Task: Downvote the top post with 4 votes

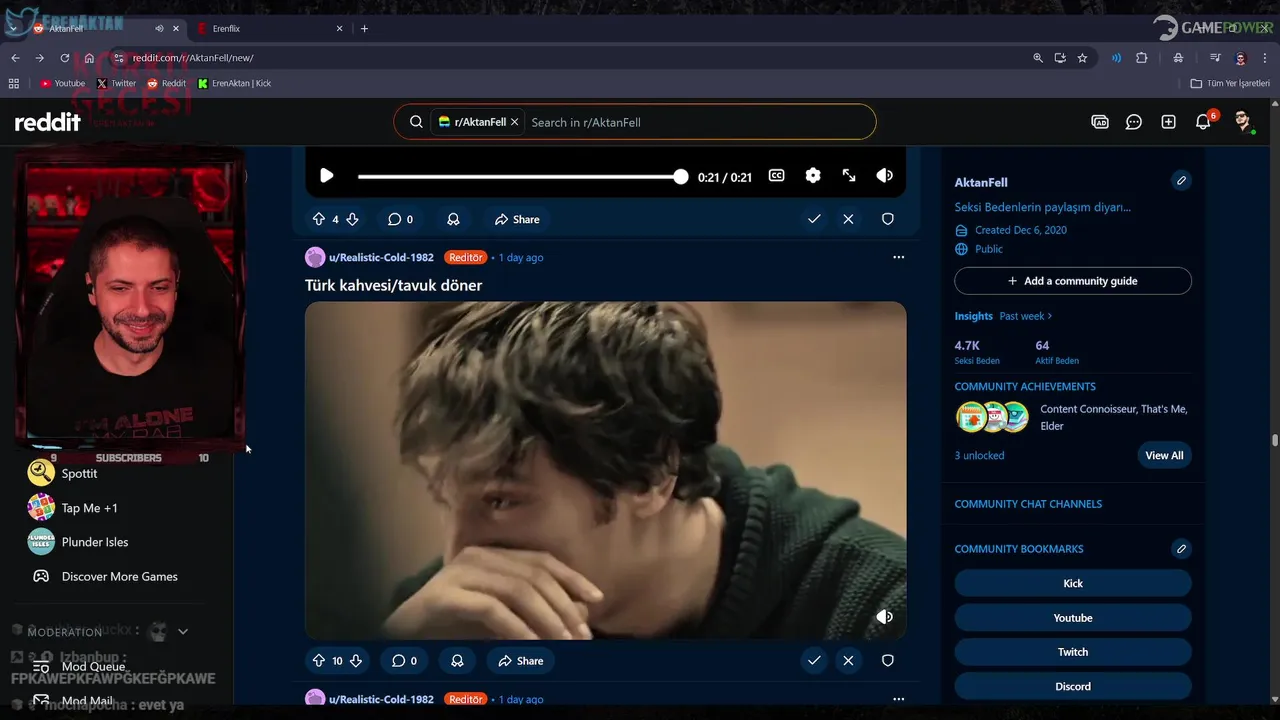Action: pos(352,219)
